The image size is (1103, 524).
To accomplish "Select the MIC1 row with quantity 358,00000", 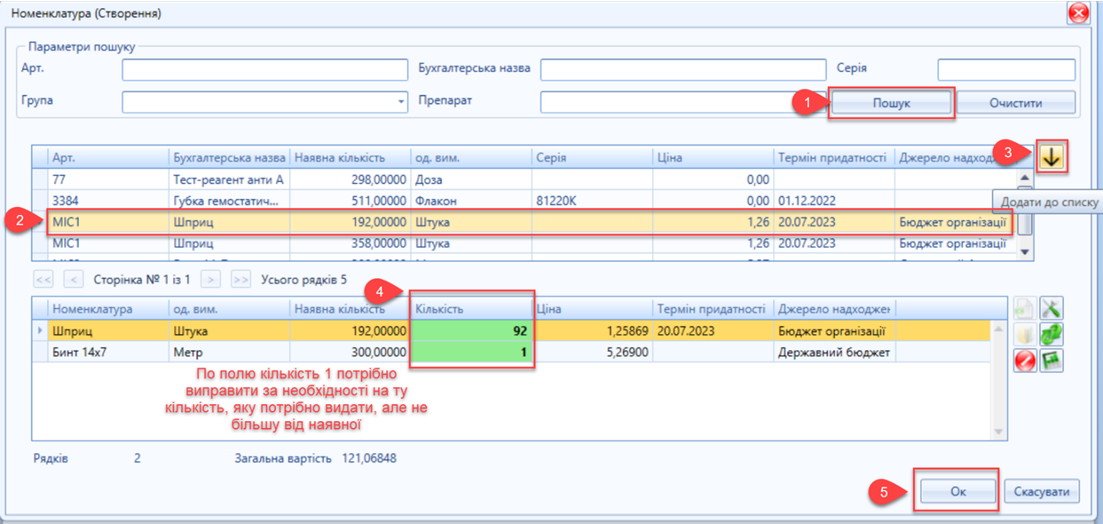I will 526,243.
